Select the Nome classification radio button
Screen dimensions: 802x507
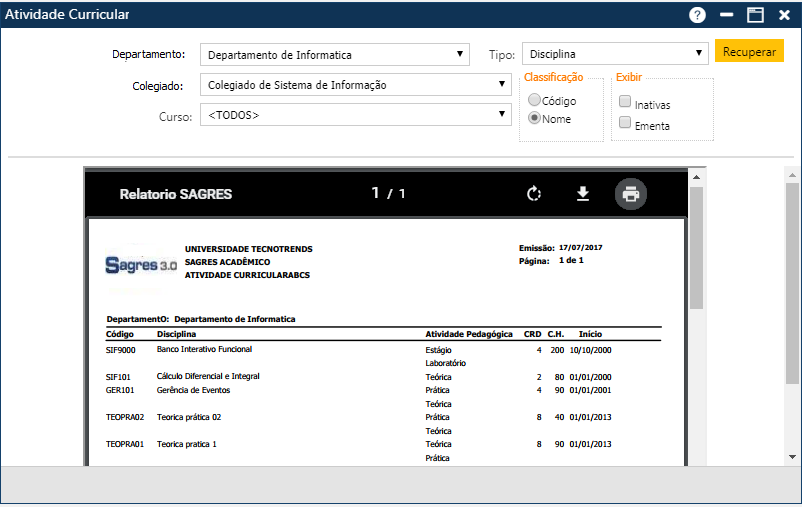click(534, 118)
